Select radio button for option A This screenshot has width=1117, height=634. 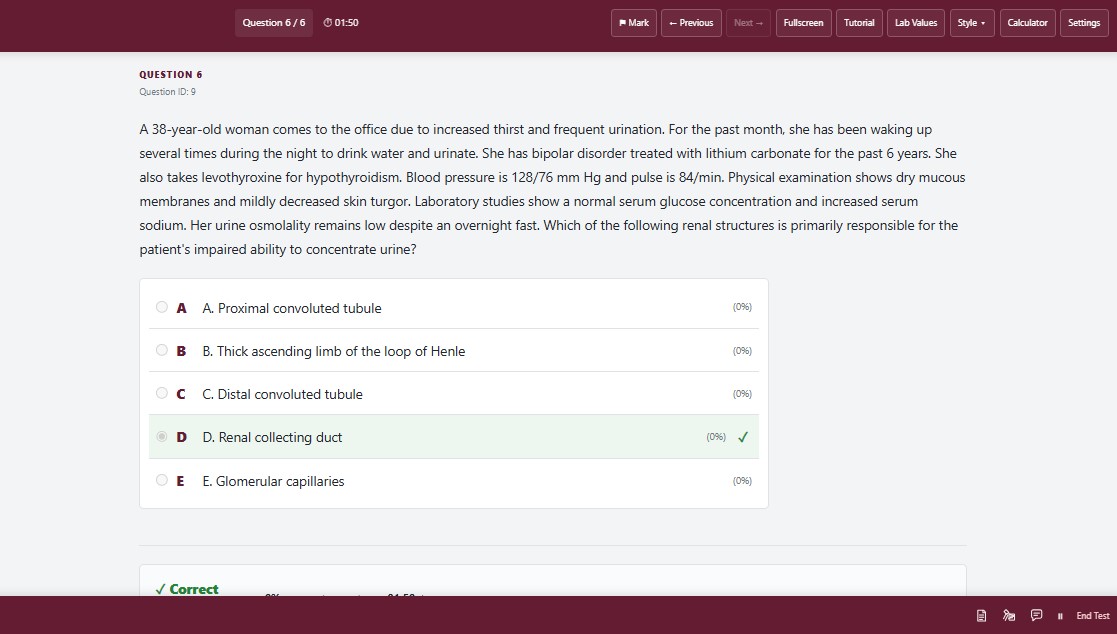click(x=162, y=307)
